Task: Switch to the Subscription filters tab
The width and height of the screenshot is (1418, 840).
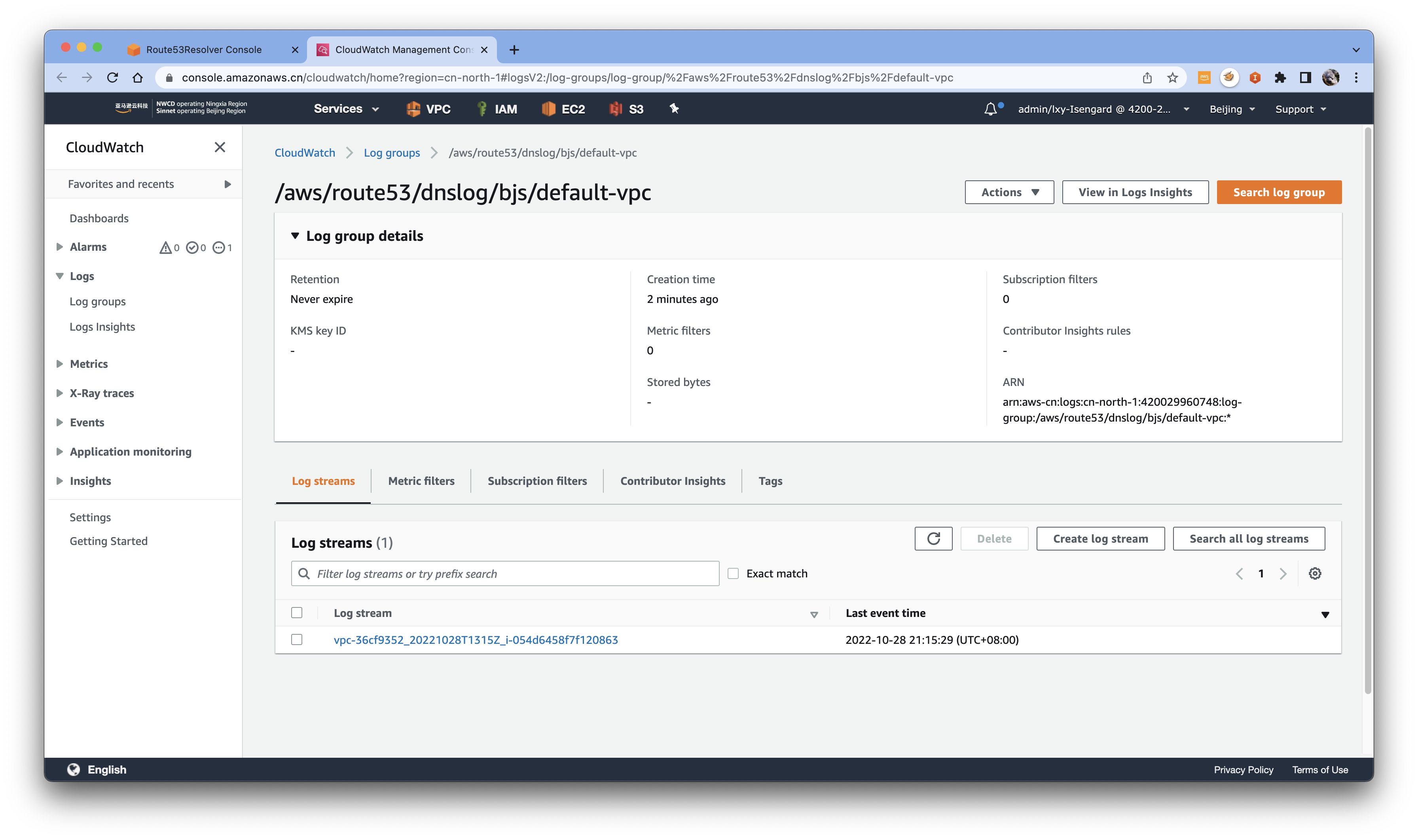Action: pyautogui.click(x=537, y=481)
